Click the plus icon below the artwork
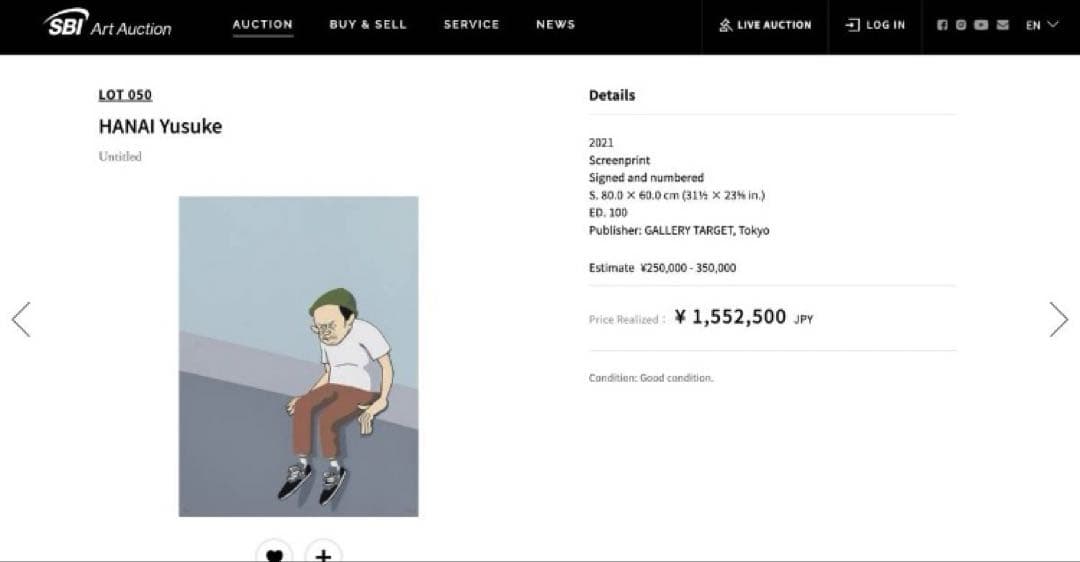The image size is (1080, 562). (323, 554)
